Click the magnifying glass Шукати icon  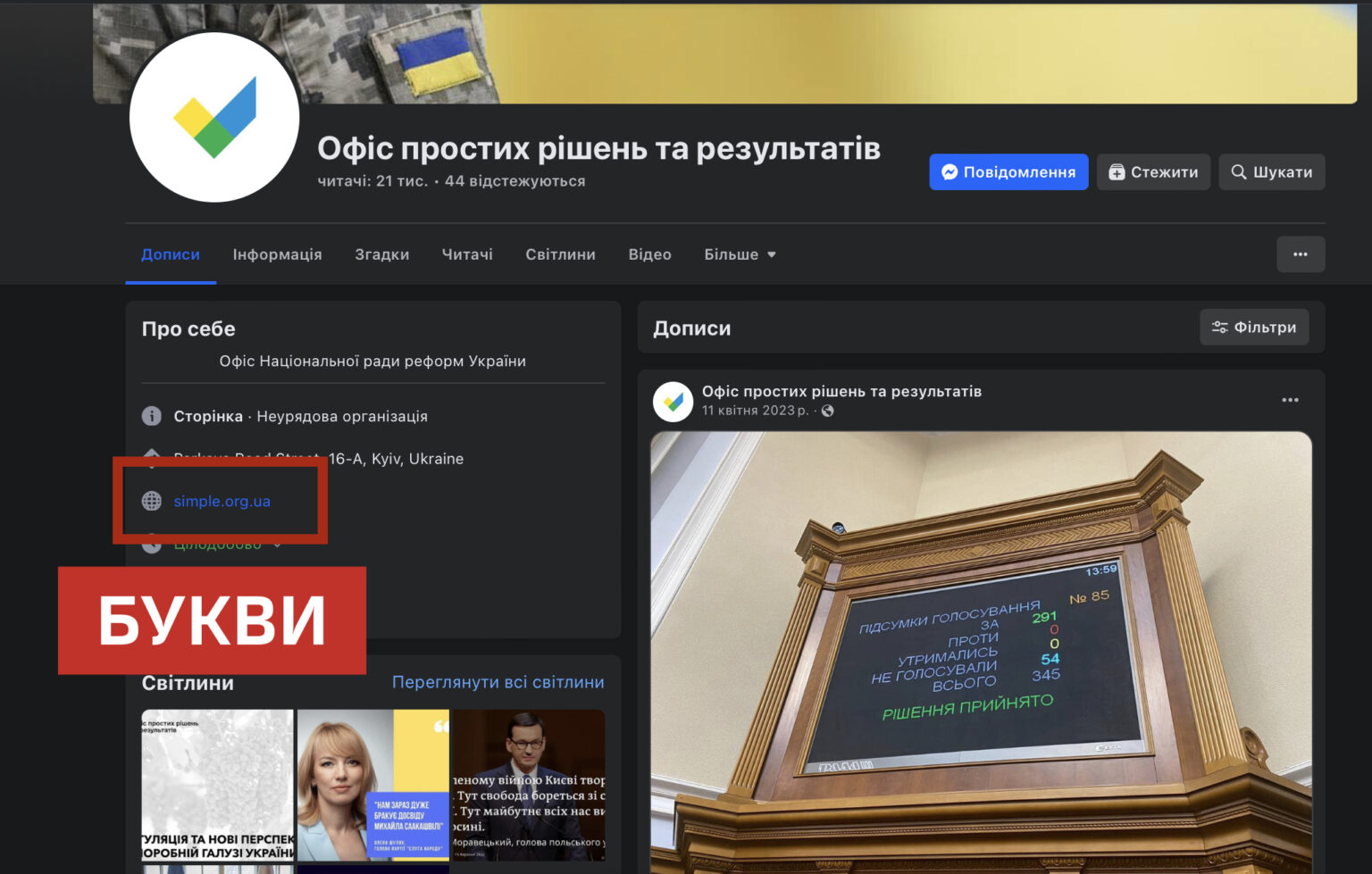(x=1239, y=171)
